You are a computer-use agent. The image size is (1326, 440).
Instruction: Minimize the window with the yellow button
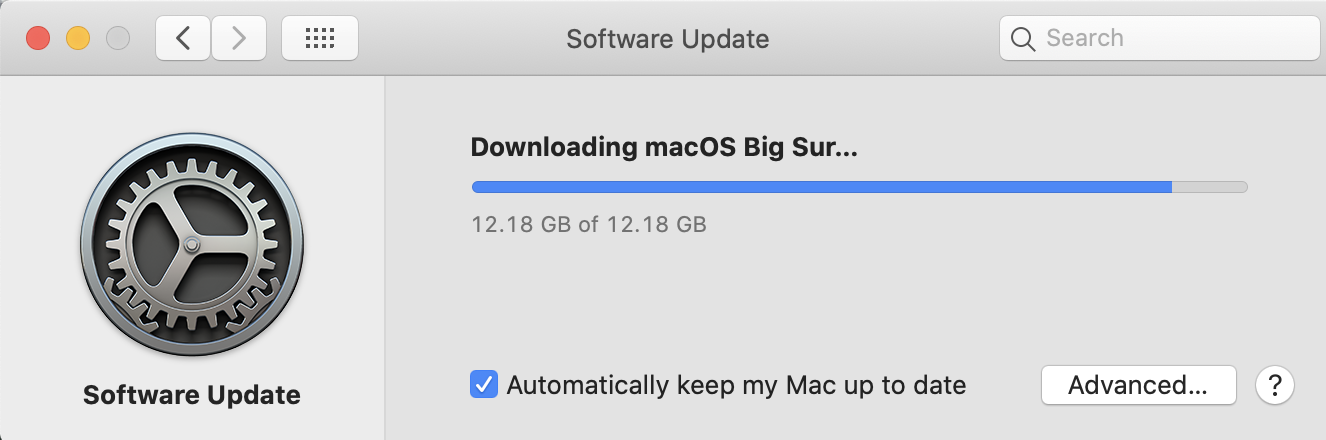coord(78,39)
